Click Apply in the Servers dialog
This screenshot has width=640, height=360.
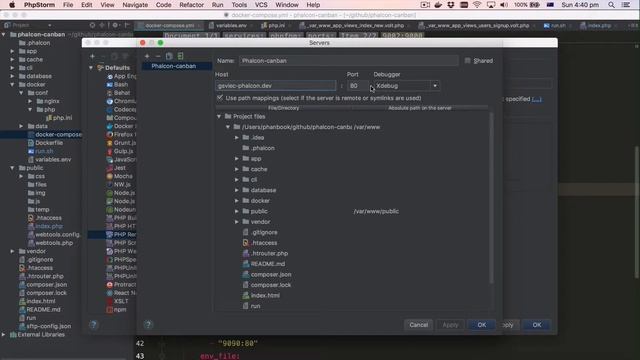coord(450,325)
